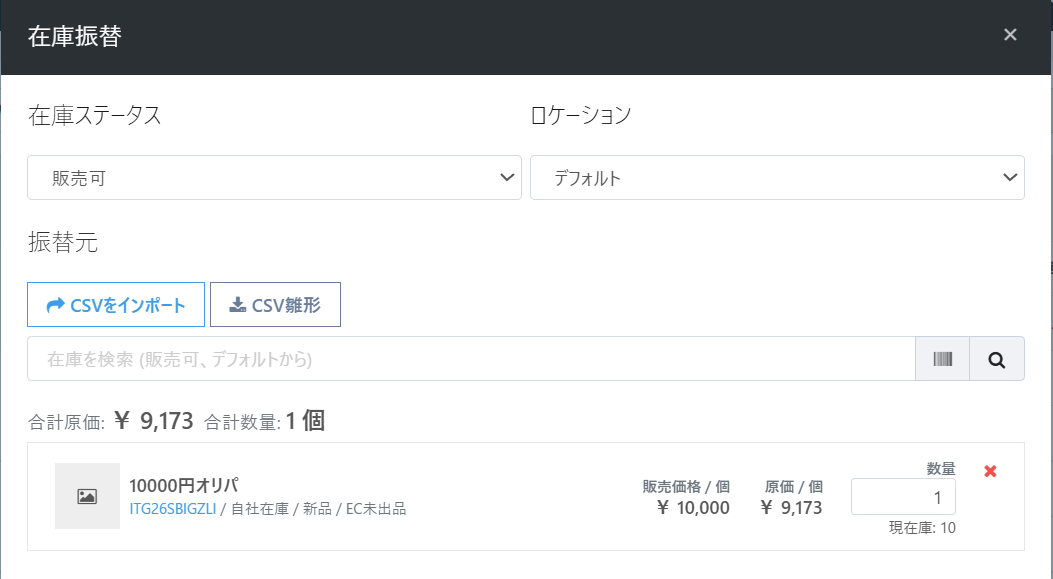The image size is (1053, 579).
Task: Expand the ロケーション dropdown showing デフォルト
Action: 777,178
